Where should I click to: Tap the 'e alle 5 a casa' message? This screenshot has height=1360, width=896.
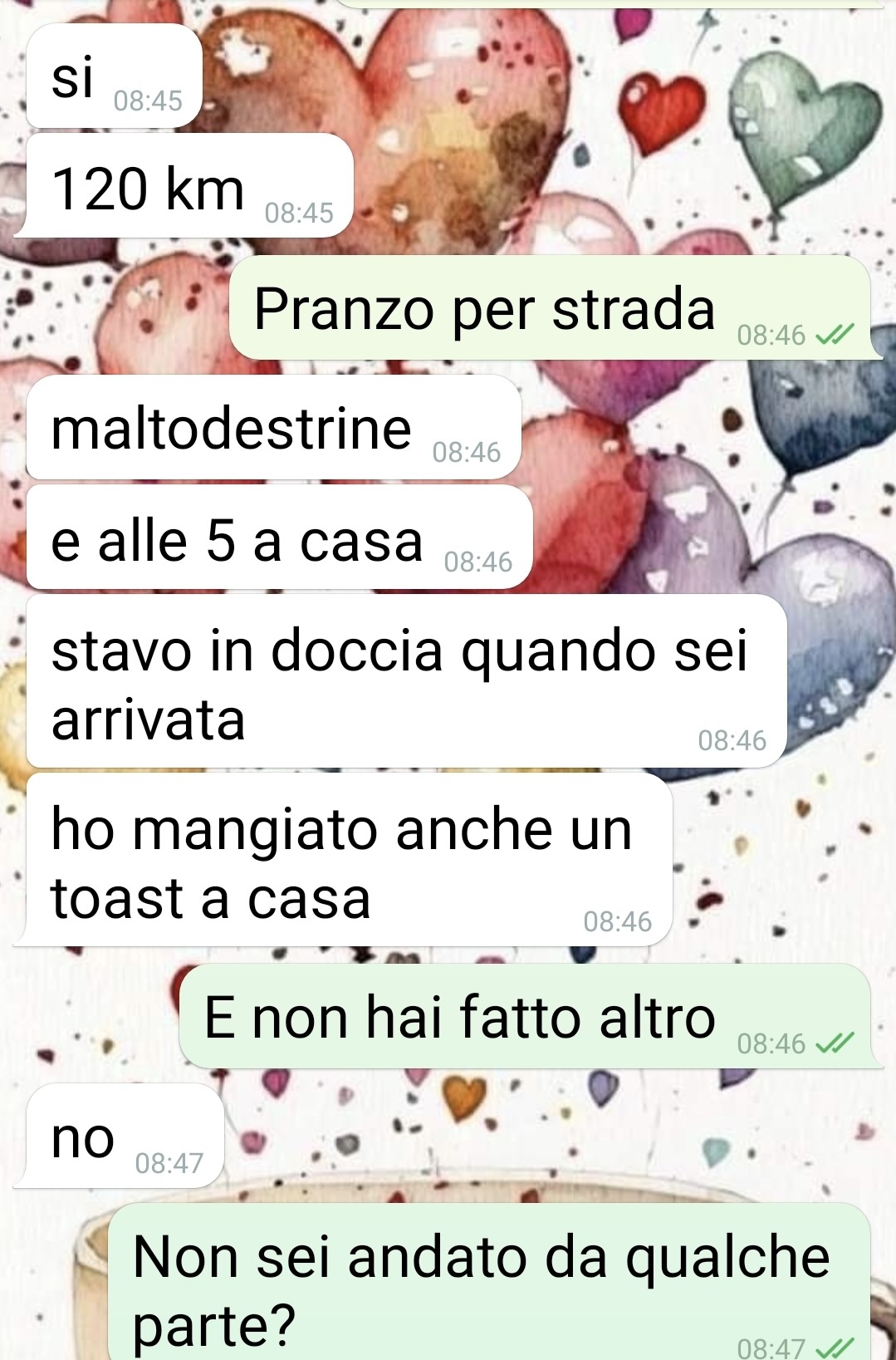point(279,538)
